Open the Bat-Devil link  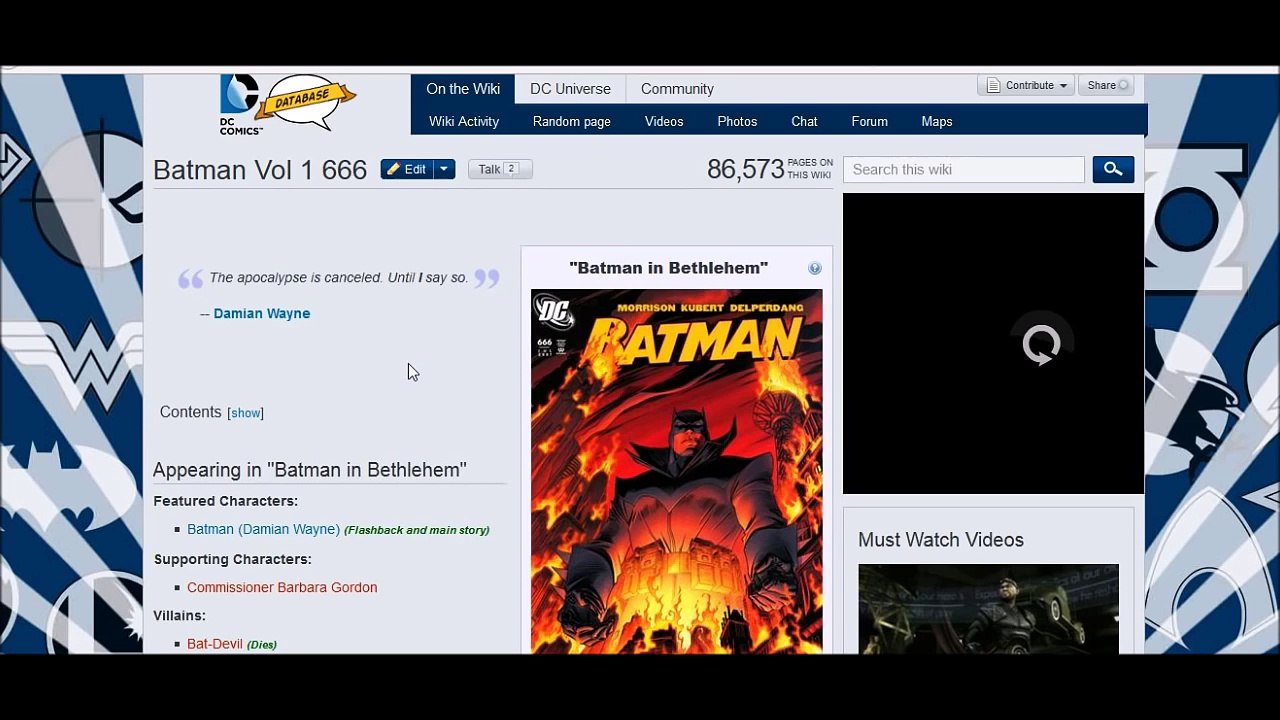tap(215, 644)
